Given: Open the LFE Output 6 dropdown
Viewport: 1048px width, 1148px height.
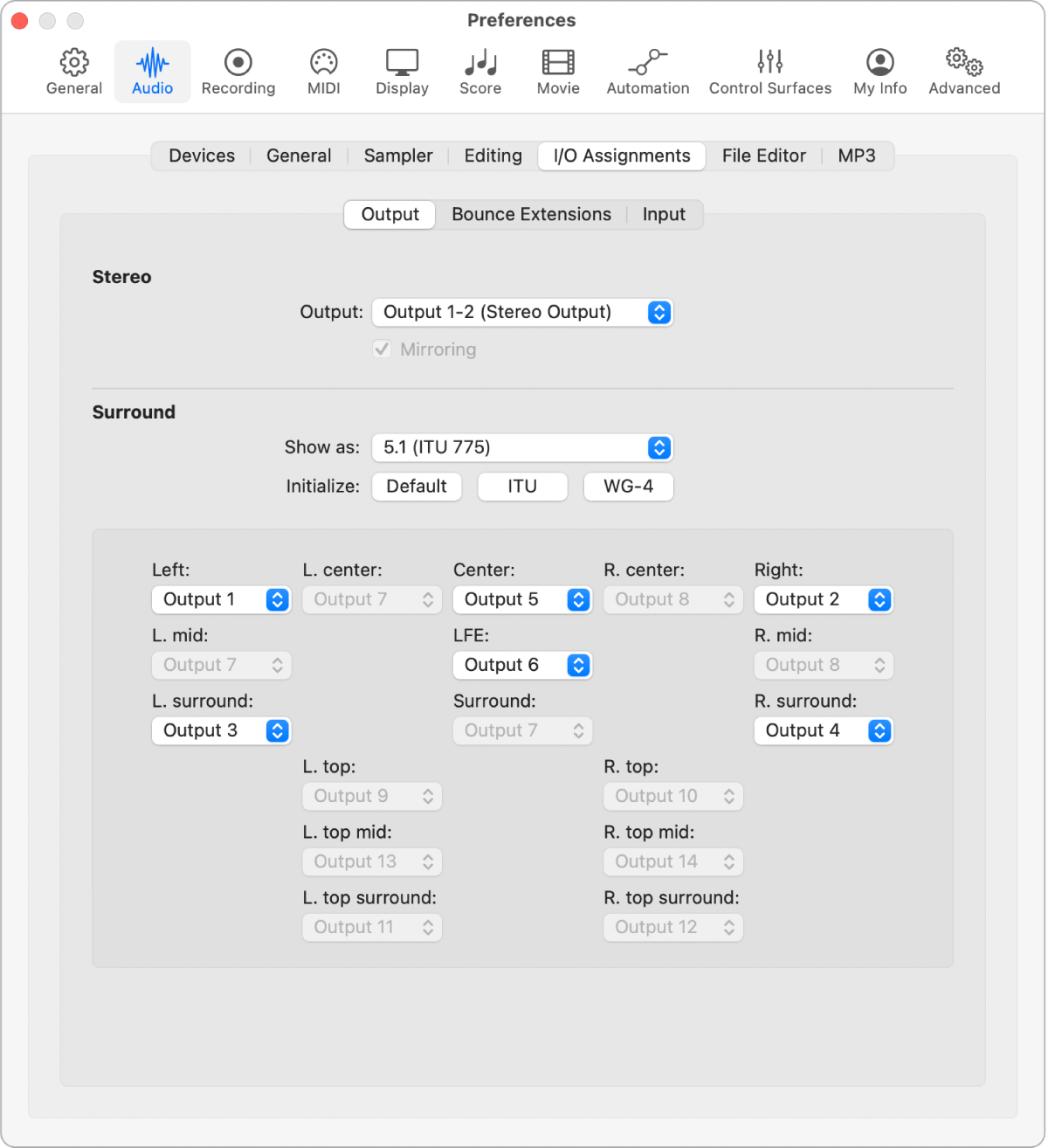Looking at the screenshot, I should [x=522, y=665].
